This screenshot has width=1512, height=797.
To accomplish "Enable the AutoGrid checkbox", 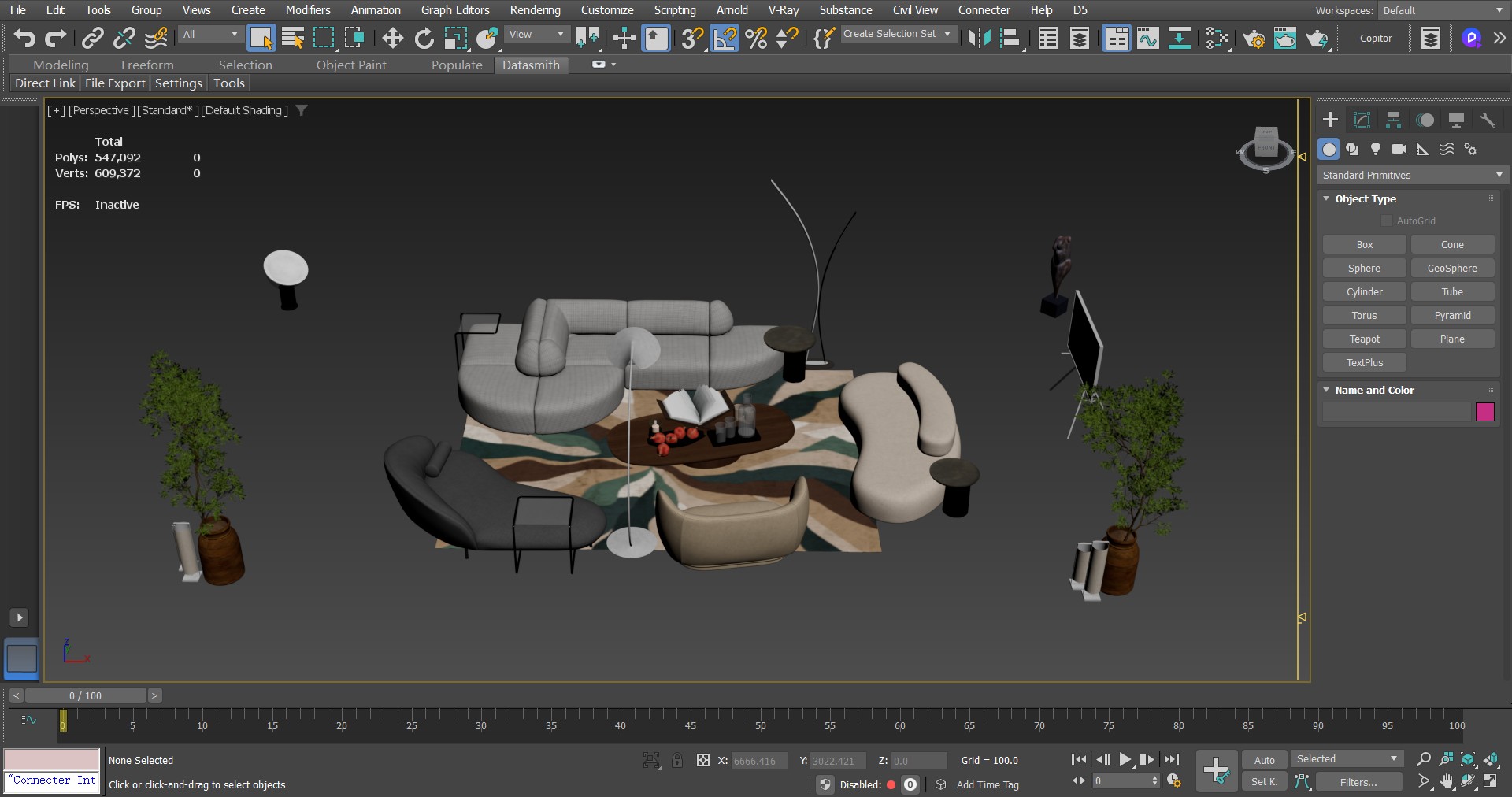I will tap(1387, 221).
